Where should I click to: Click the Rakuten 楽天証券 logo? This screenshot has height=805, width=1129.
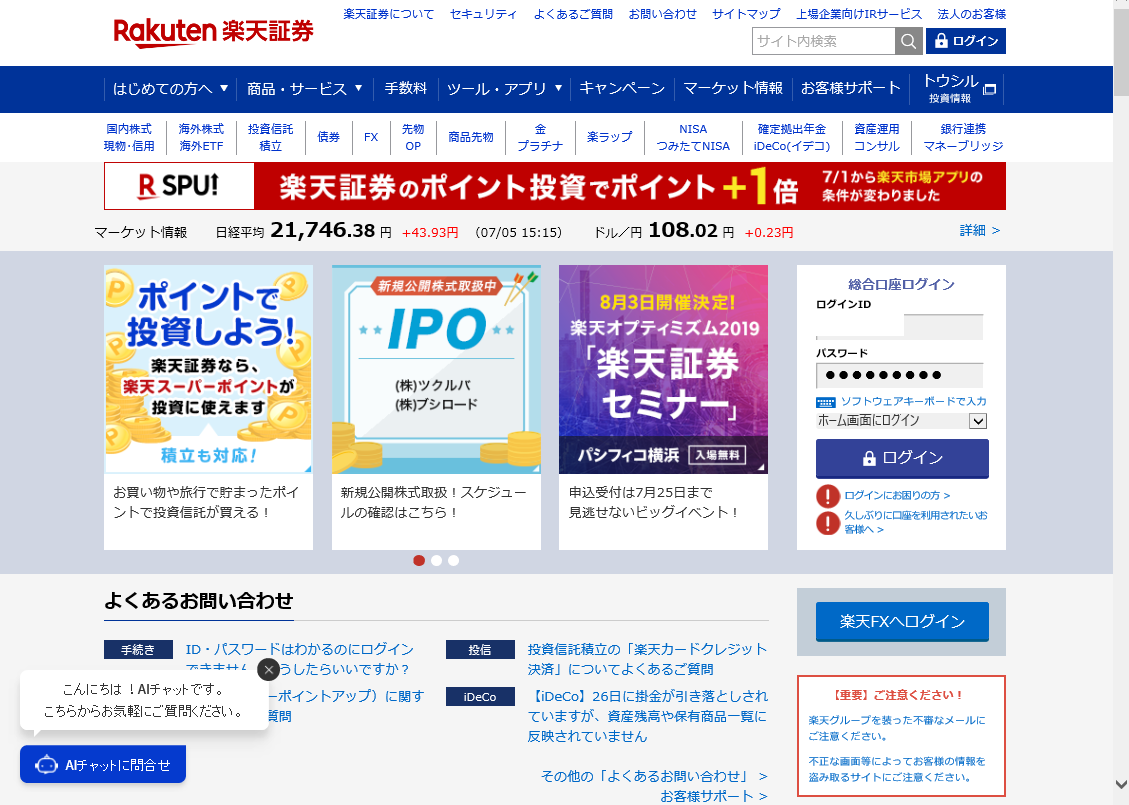click(213, 33)
